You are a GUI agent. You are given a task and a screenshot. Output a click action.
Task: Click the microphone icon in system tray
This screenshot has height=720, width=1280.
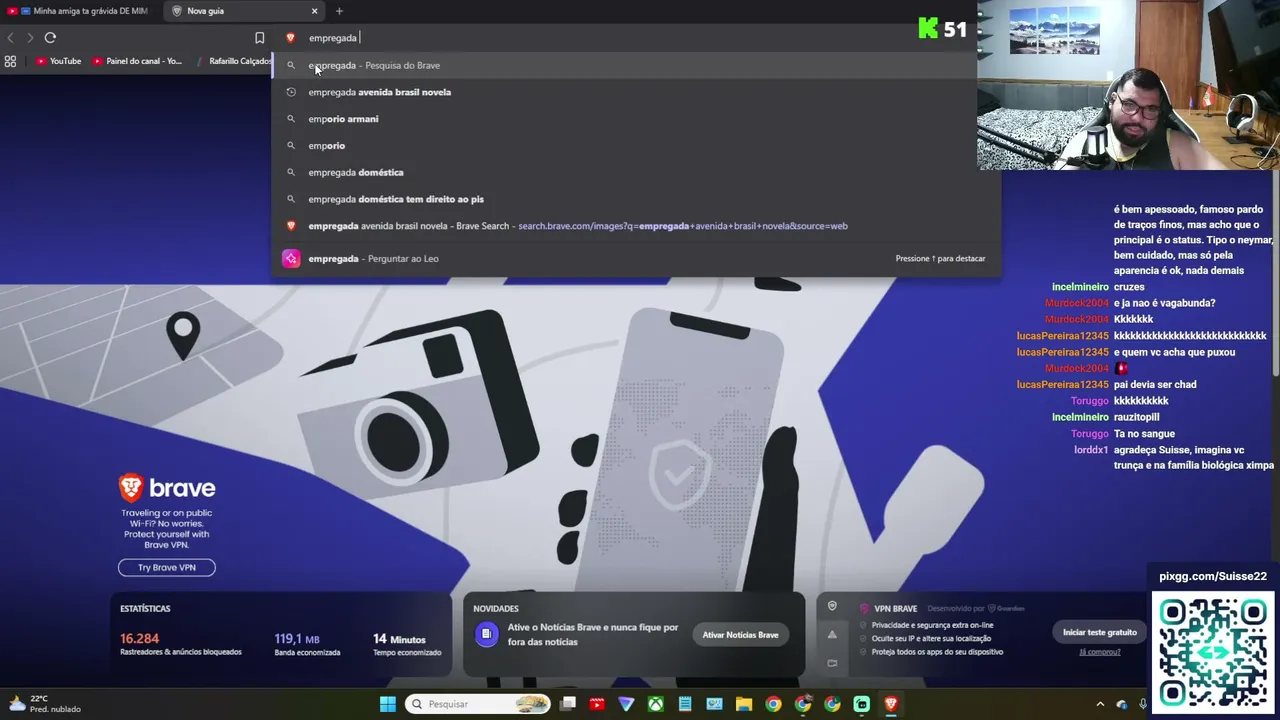tap(1143, 704)
